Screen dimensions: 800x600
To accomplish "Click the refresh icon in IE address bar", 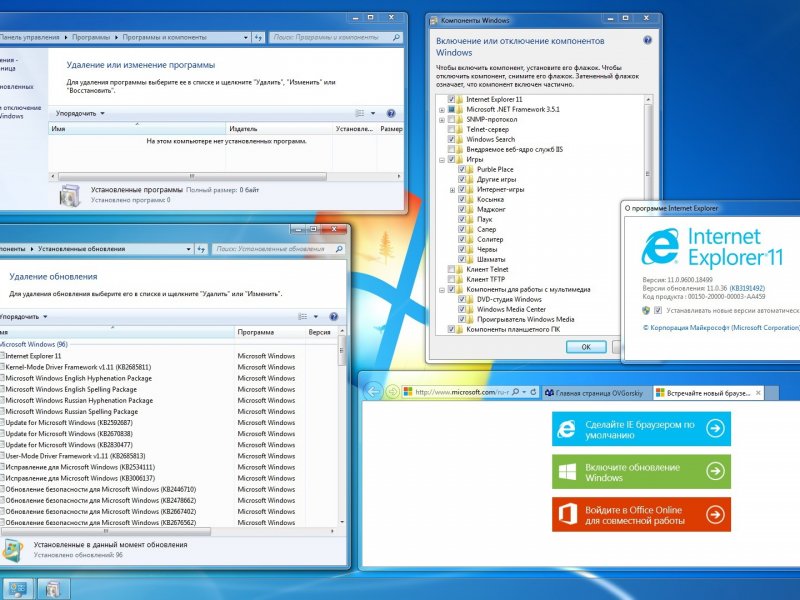I will 533,392.
